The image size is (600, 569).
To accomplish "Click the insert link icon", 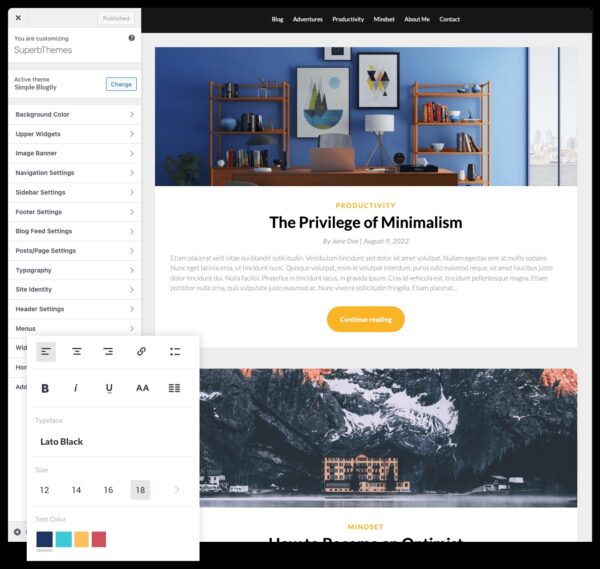I will 141,352.
